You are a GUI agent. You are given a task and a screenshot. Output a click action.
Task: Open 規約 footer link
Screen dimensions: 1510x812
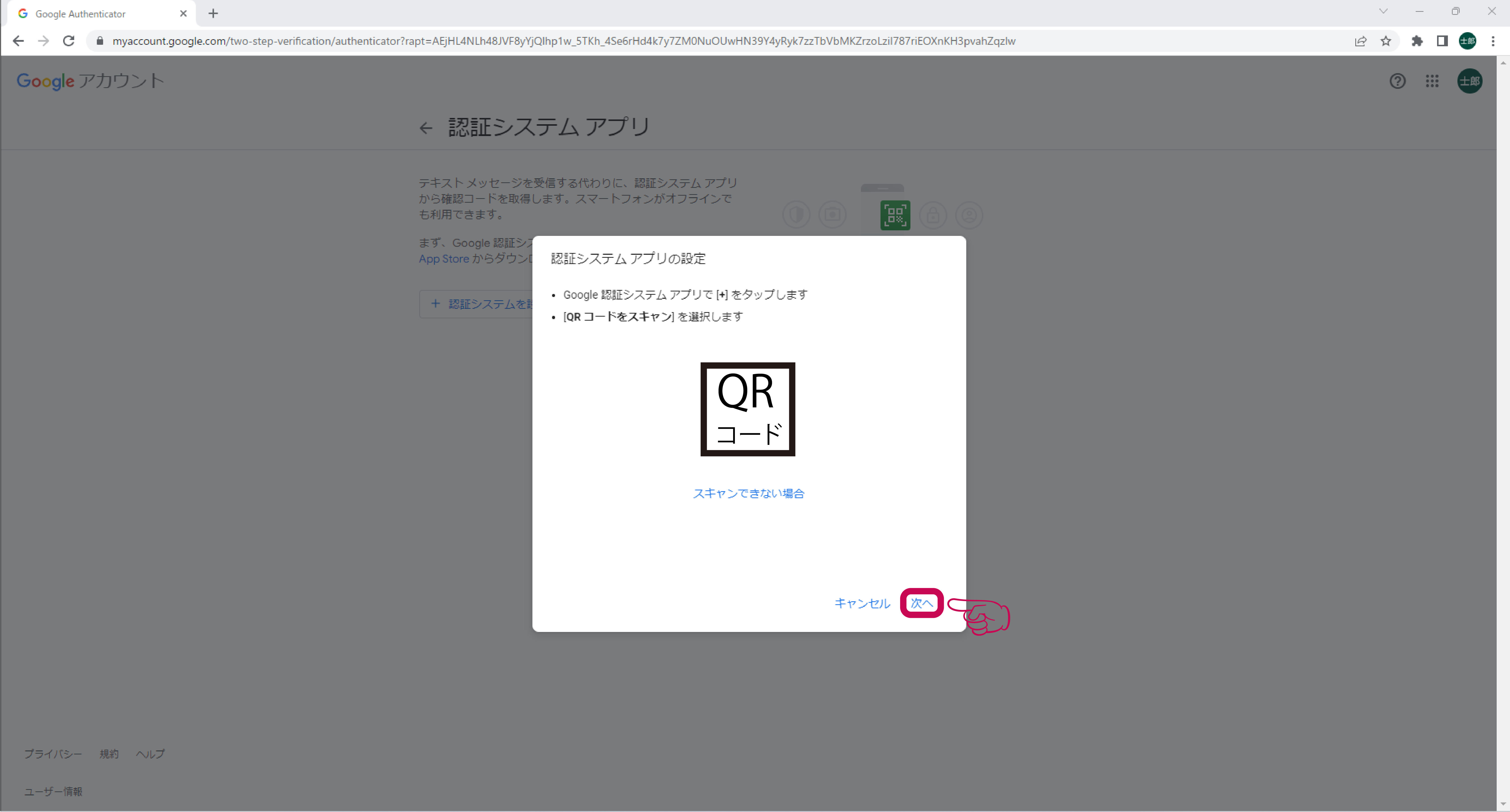109,754
